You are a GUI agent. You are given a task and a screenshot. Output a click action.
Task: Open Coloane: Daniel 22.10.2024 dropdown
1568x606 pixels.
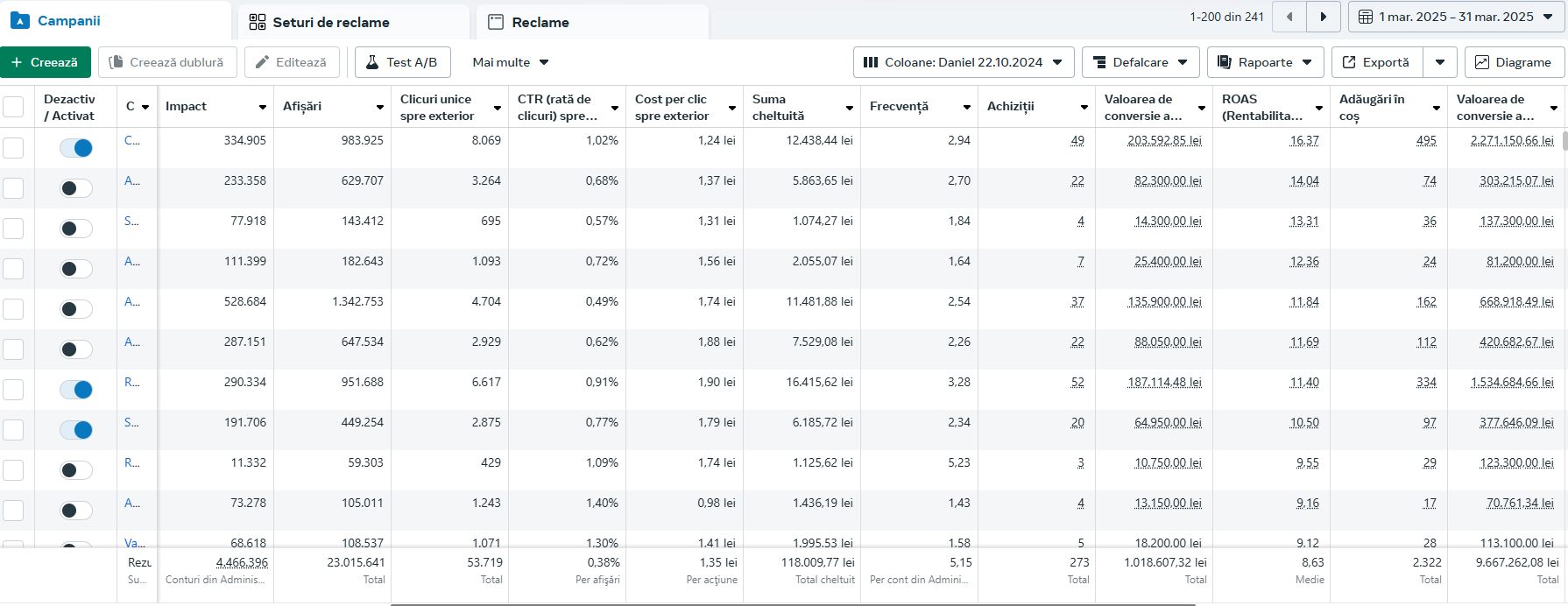click(964, 62)
